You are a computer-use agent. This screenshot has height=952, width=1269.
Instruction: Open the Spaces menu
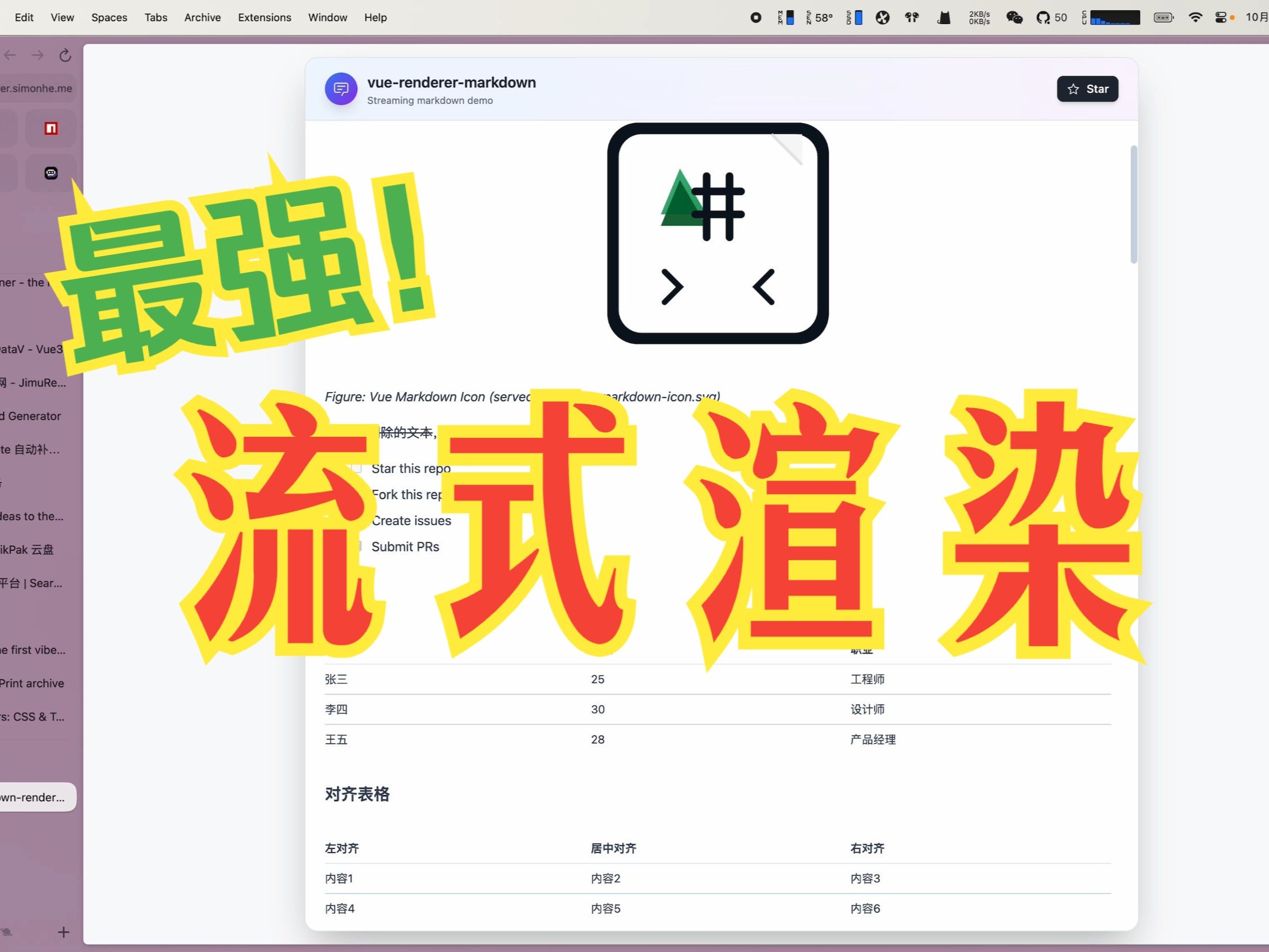(109, 18)
